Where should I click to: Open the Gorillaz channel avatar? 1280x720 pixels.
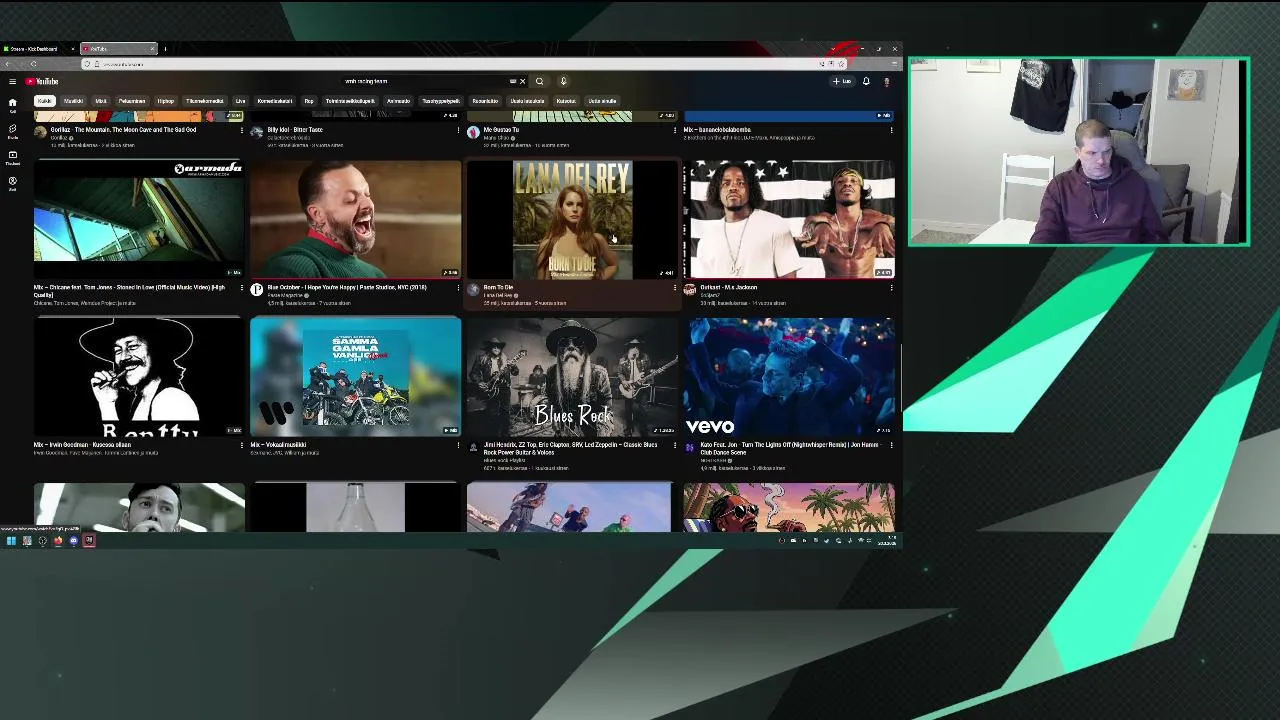click(x=40, y=132)
